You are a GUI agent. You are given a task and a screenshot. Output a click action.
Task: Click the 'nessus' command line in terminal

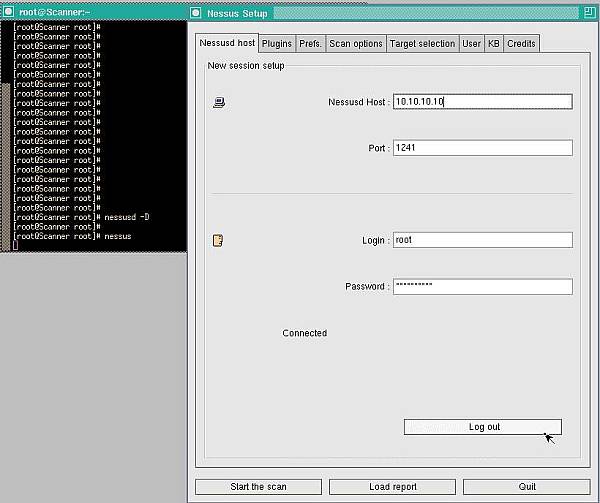coord(72,236)
